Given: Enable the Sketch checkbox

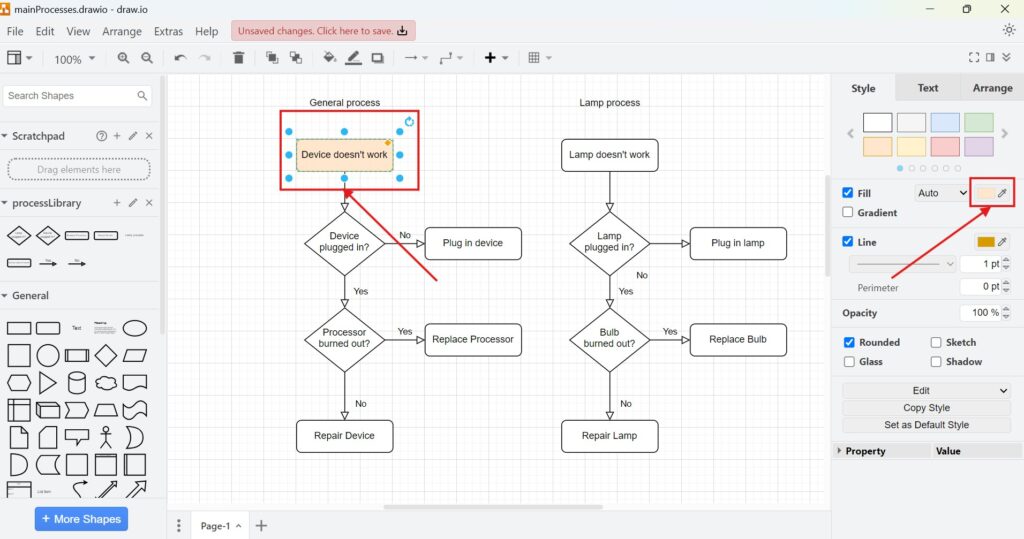Looking at the screenshot, I should click(x=936, y=342).
